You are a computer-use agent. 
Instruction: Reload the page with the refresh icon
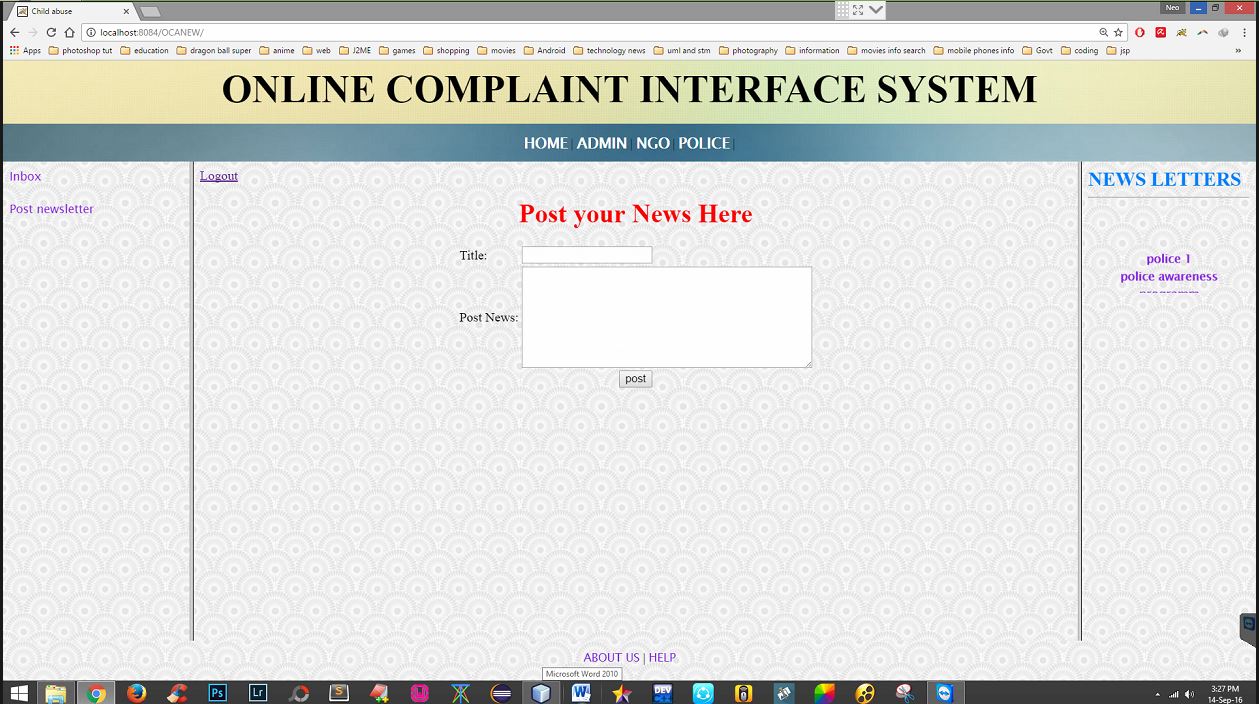(x=52, y=32)
